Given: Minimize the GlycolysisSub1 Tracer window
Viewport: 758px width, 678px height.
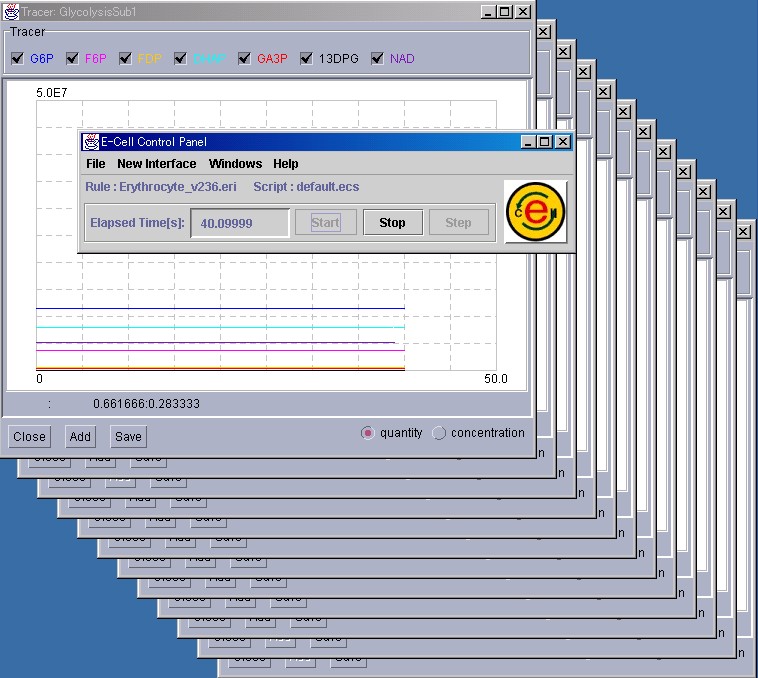Looking at the screenshot, I should coord(488,12).
